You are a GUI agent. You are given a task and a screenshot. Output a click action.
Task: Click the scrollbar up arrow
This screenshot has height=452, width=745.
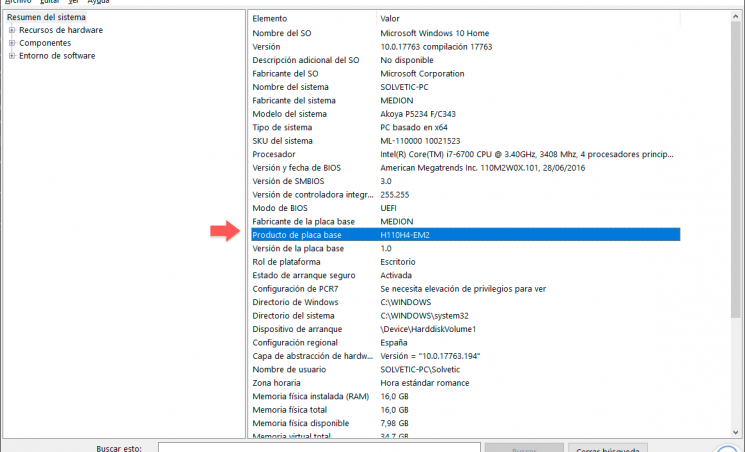[735, 17]
